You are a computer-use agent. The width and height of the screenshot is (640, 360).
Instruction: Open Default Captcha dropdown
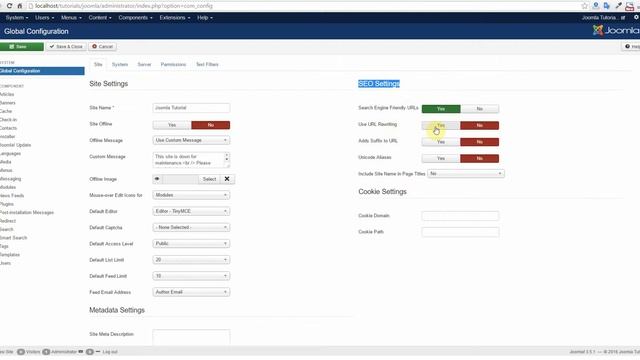191,227
